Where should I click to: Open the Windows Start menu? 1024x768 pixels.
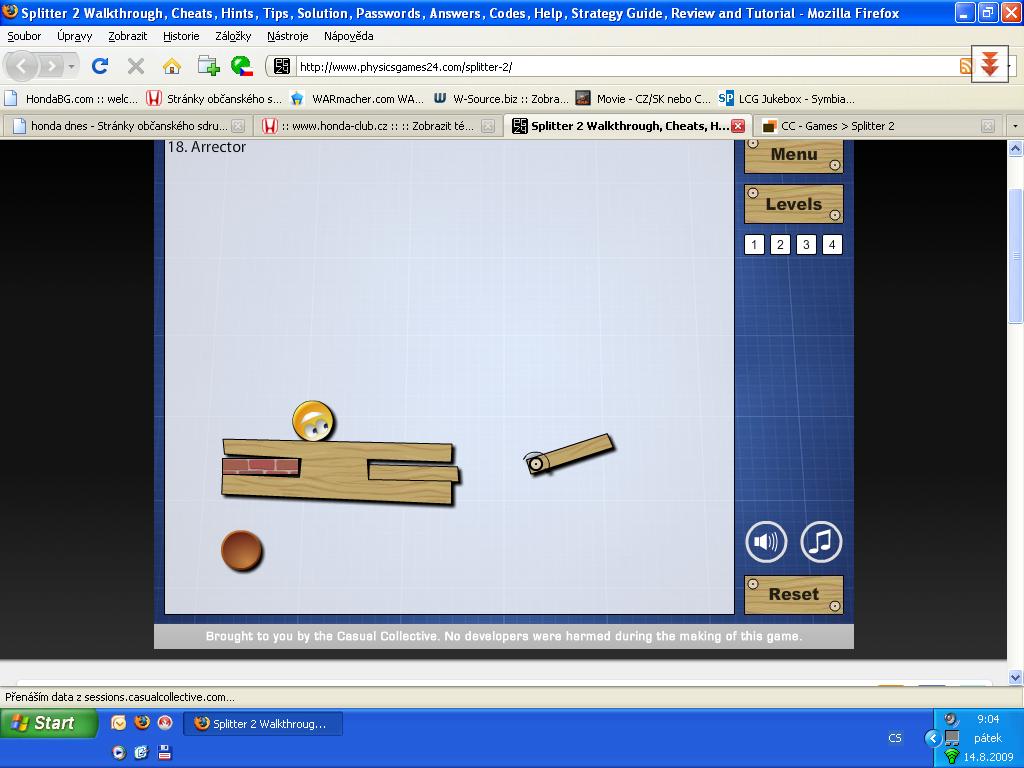48,723
